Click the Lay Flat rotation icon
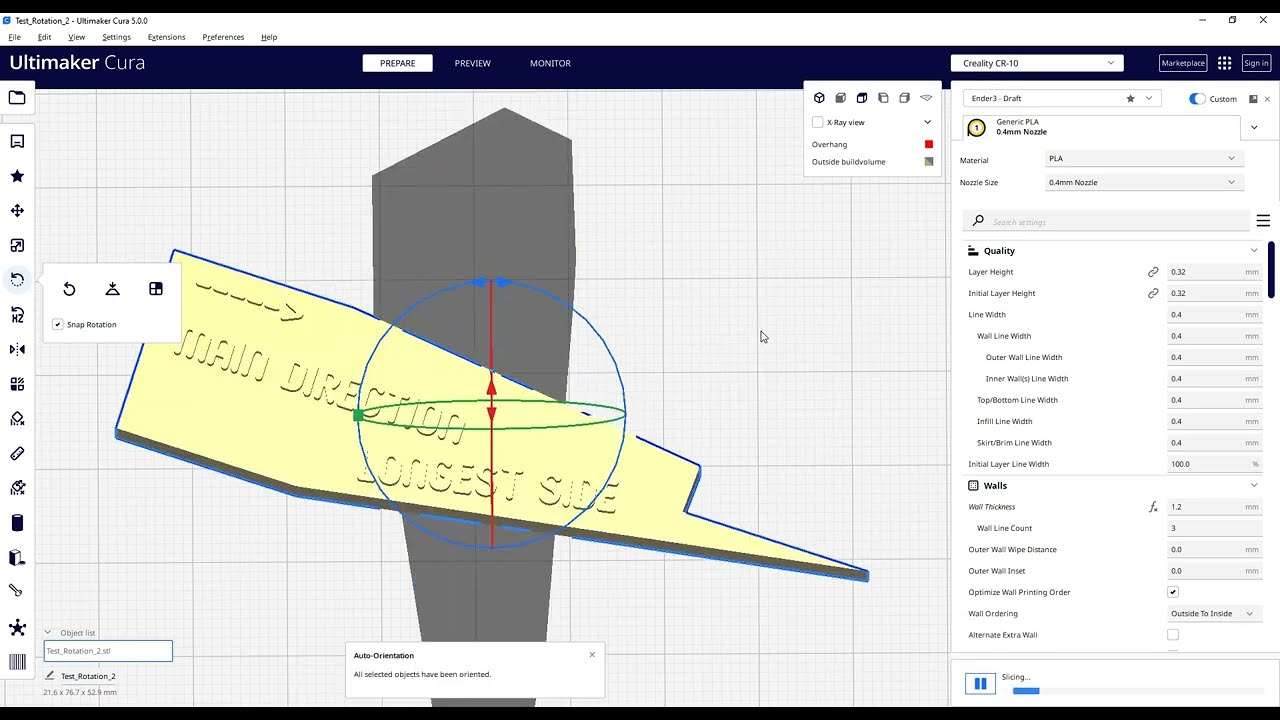The width and height of the screenshot is (1280, 720). click(x=112, y=289)
